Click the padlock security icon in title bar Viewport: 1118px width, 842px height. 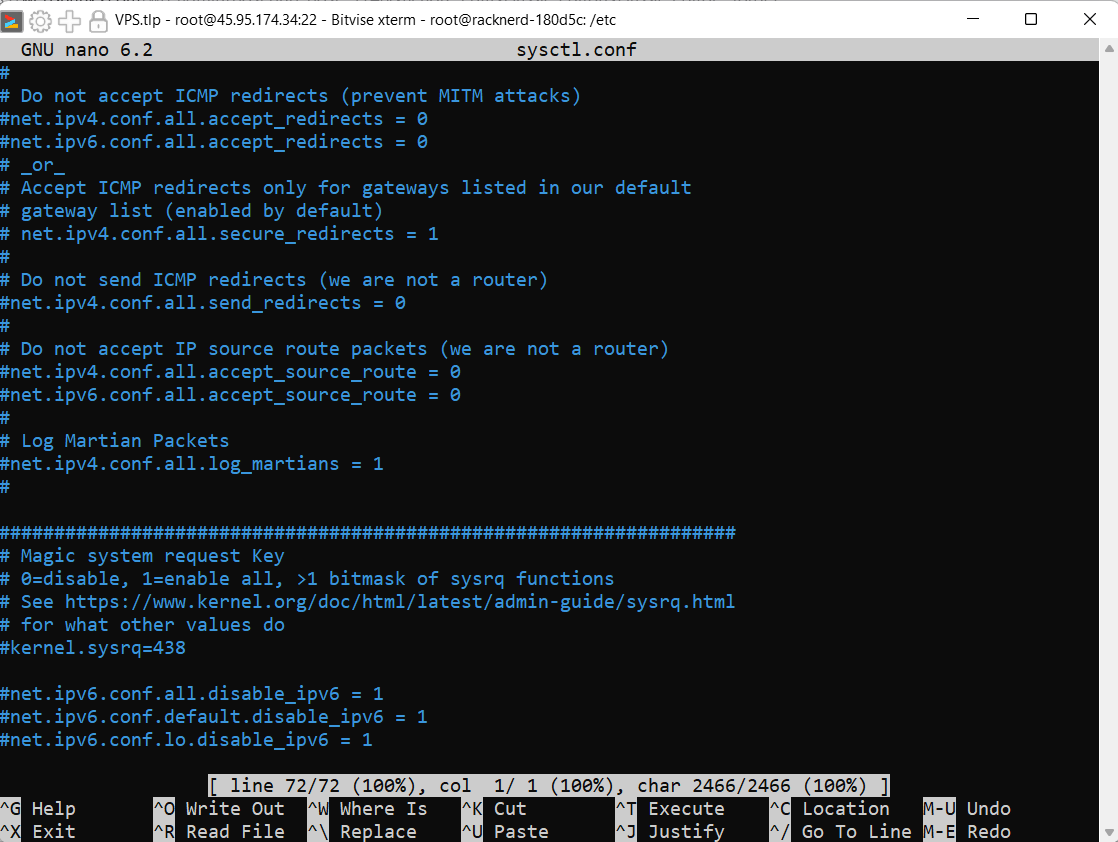click(x=98, y=21)
